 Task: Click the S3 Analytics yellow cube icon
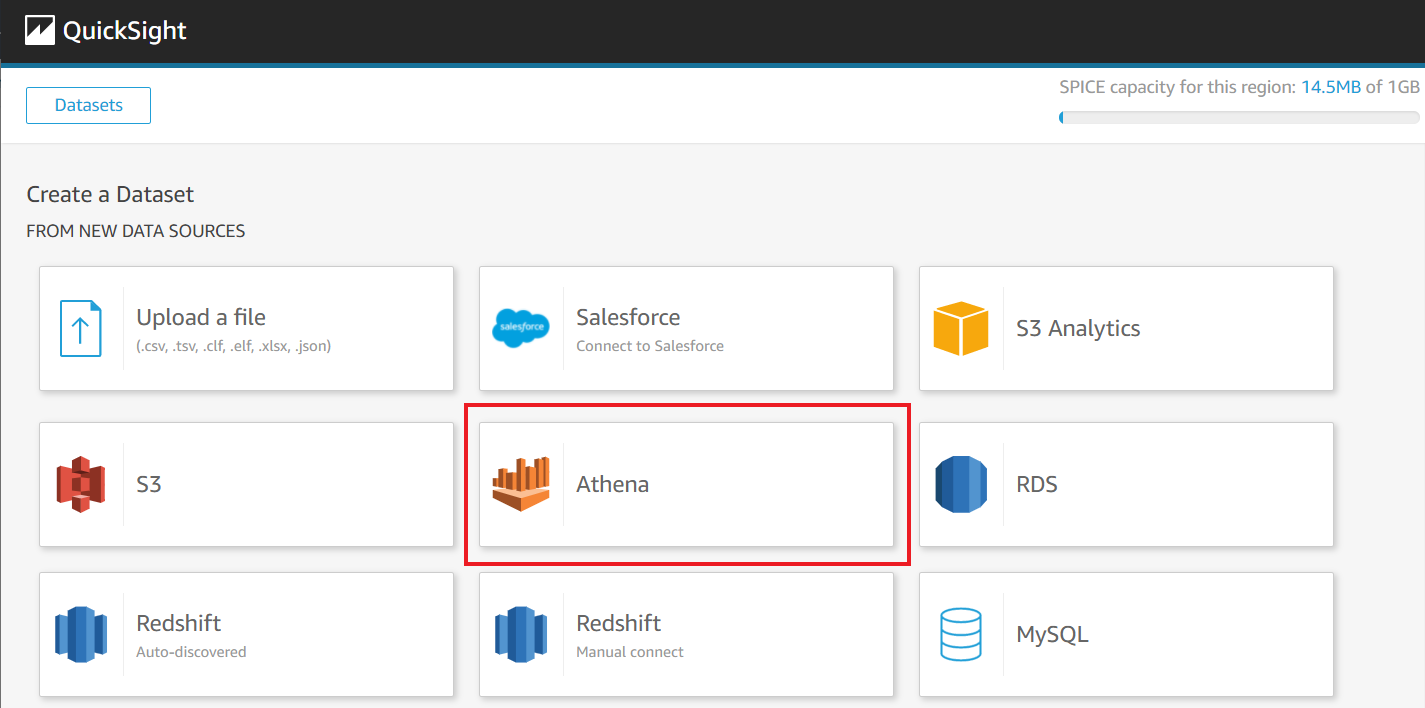[x=961, y=328]
